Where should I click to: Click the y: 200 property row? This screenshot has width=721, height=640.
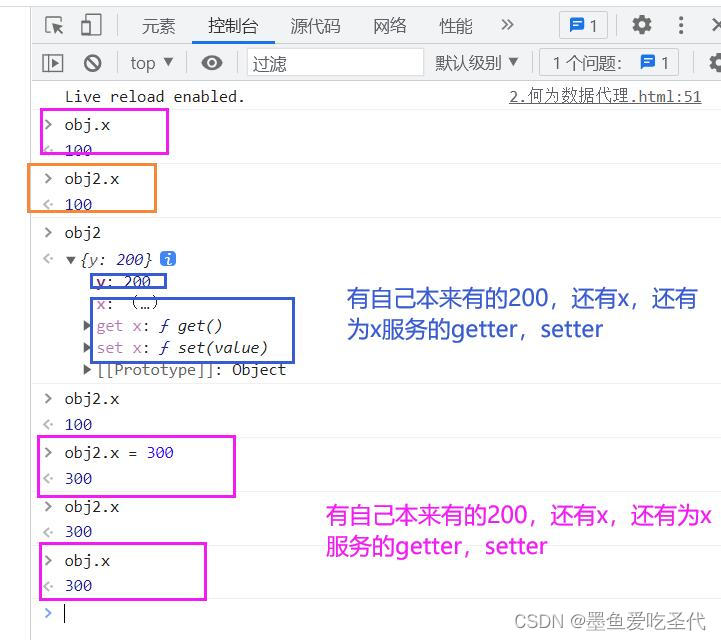124,281
